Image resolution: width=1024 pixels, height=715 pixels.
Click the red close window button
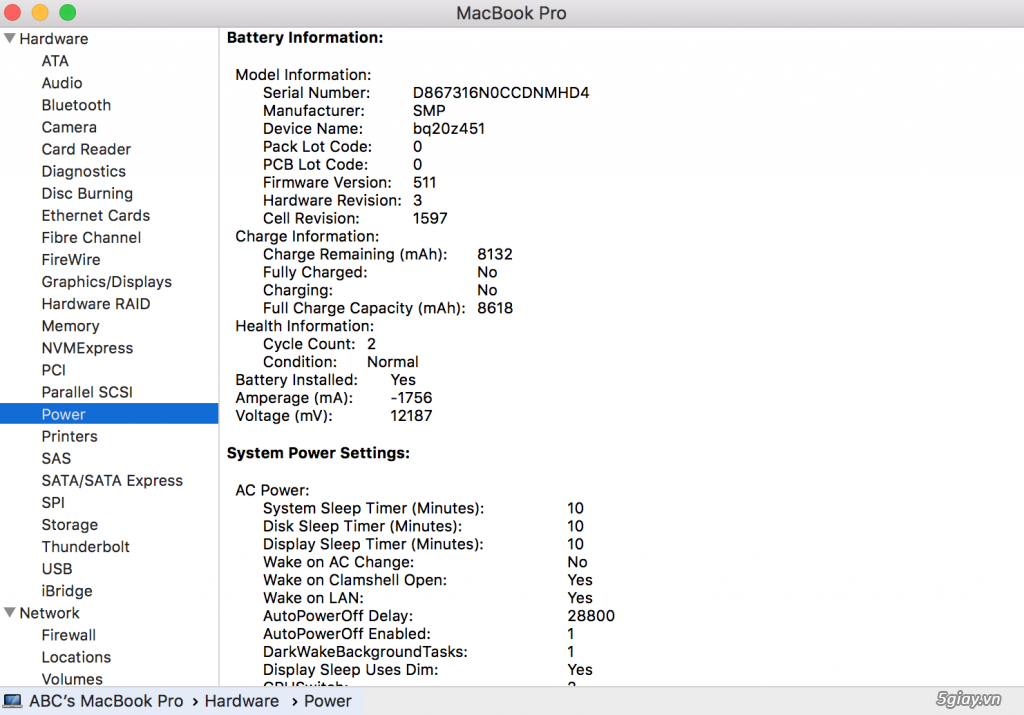pyautogui.click(x=13, y=13)
